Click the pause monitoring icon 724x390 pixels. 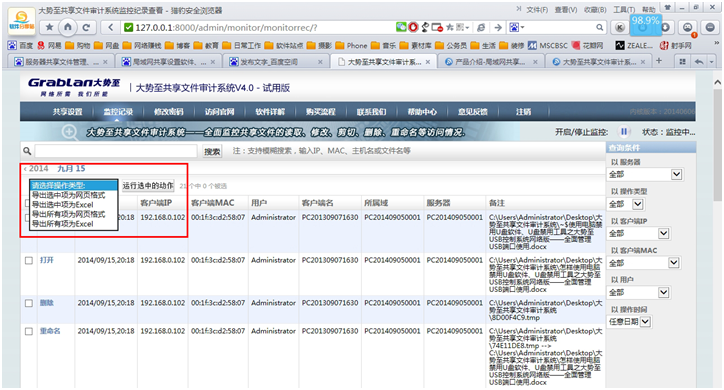(624, 132)
